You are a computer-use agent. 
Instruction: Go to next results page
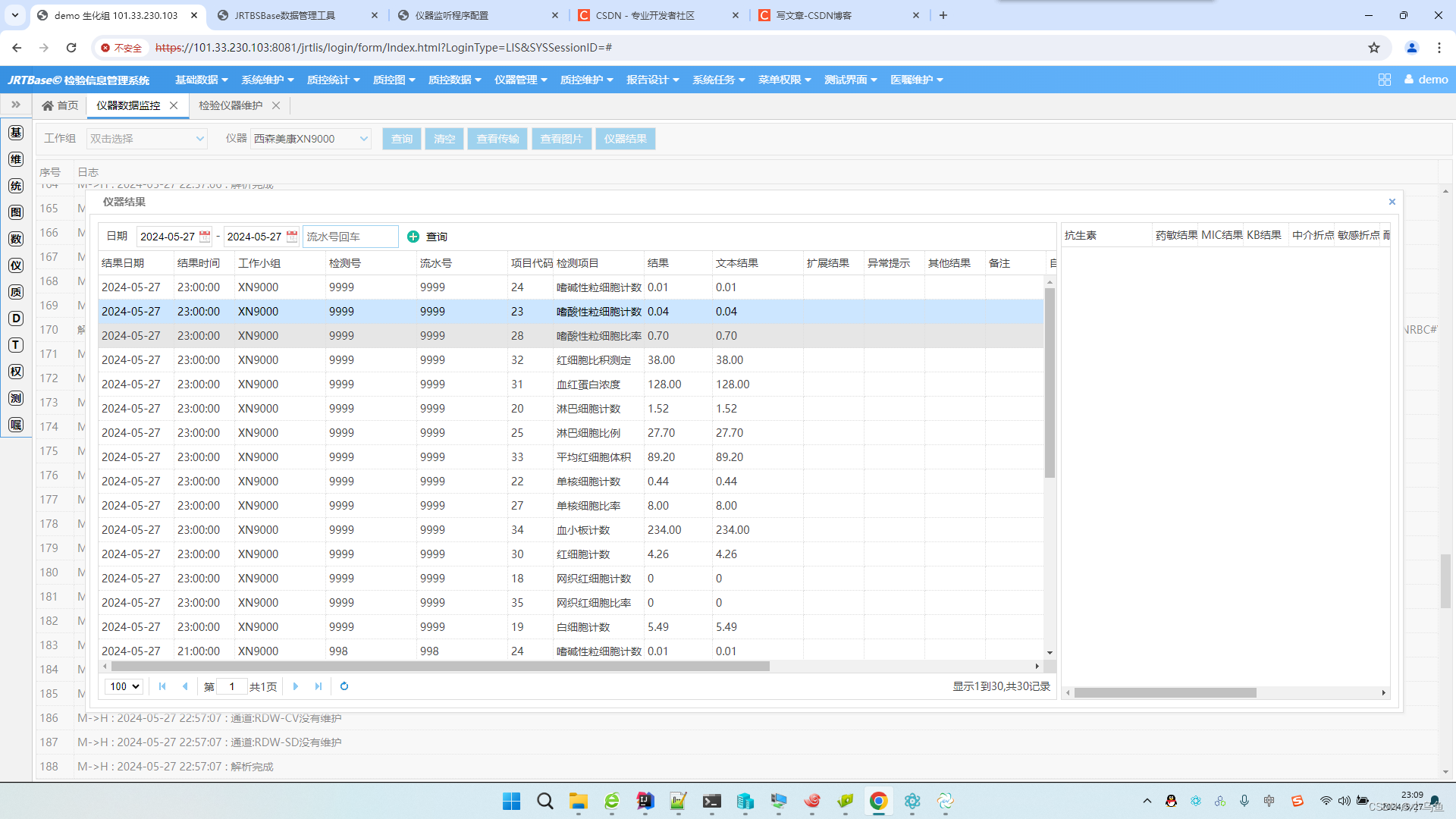296,686
